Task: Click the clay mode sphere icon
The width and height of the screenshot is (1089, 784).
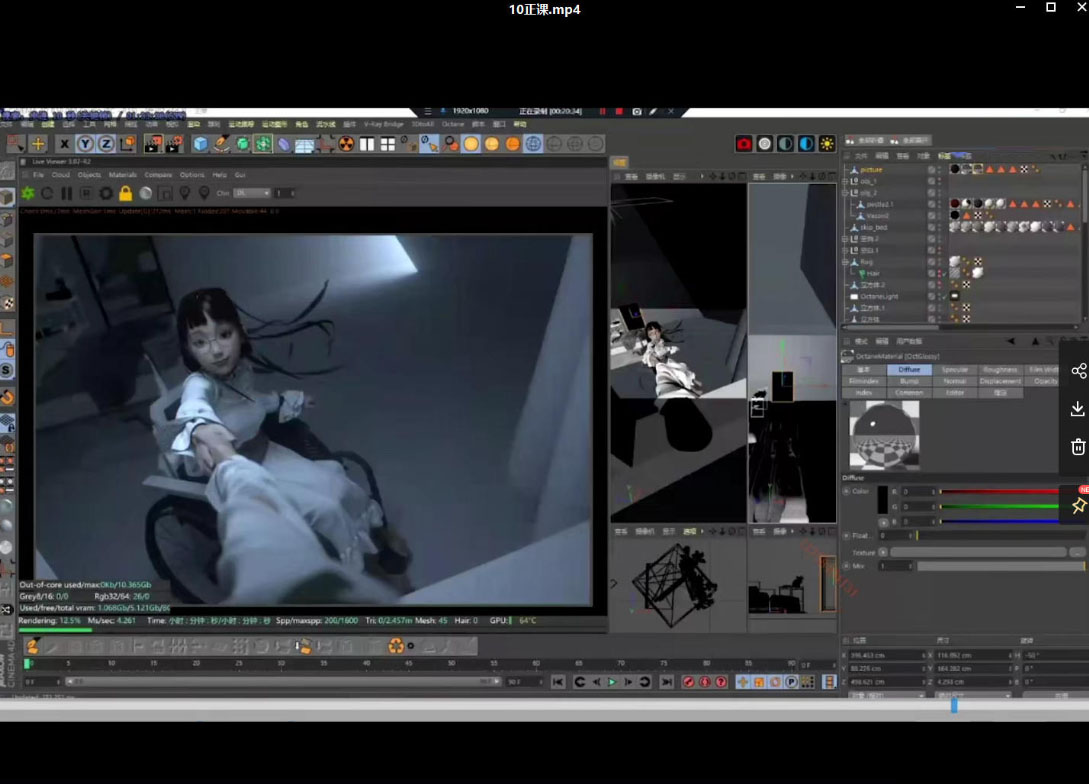Action: 146,193
